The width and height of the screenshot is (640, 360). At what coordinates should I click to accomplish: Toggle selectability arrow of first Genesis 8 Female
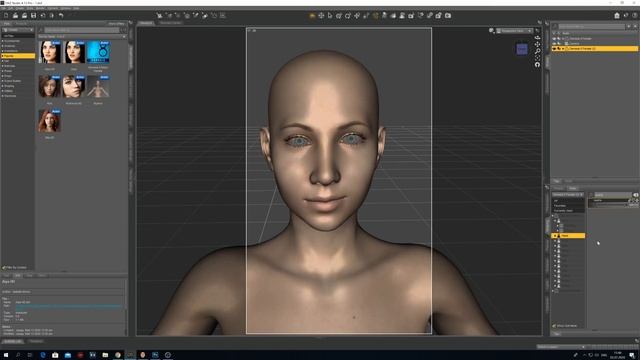[558, 38]
